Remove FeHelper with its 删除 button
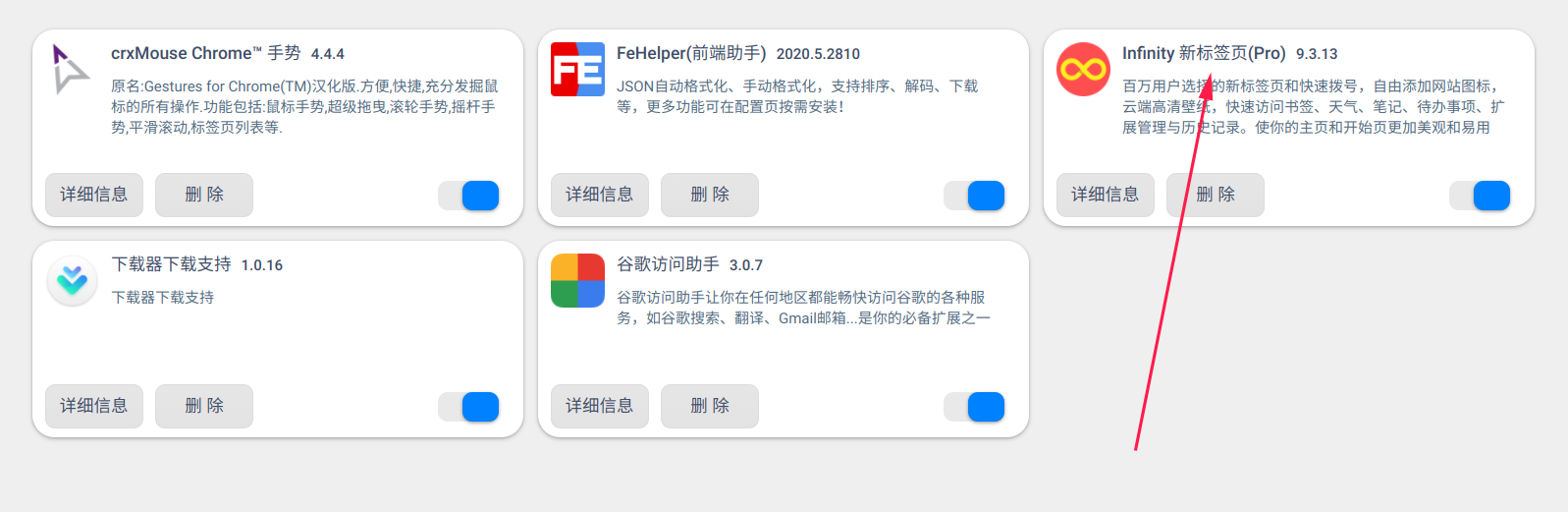Screen dimensions: 1568x512 [x=710, y=195]
